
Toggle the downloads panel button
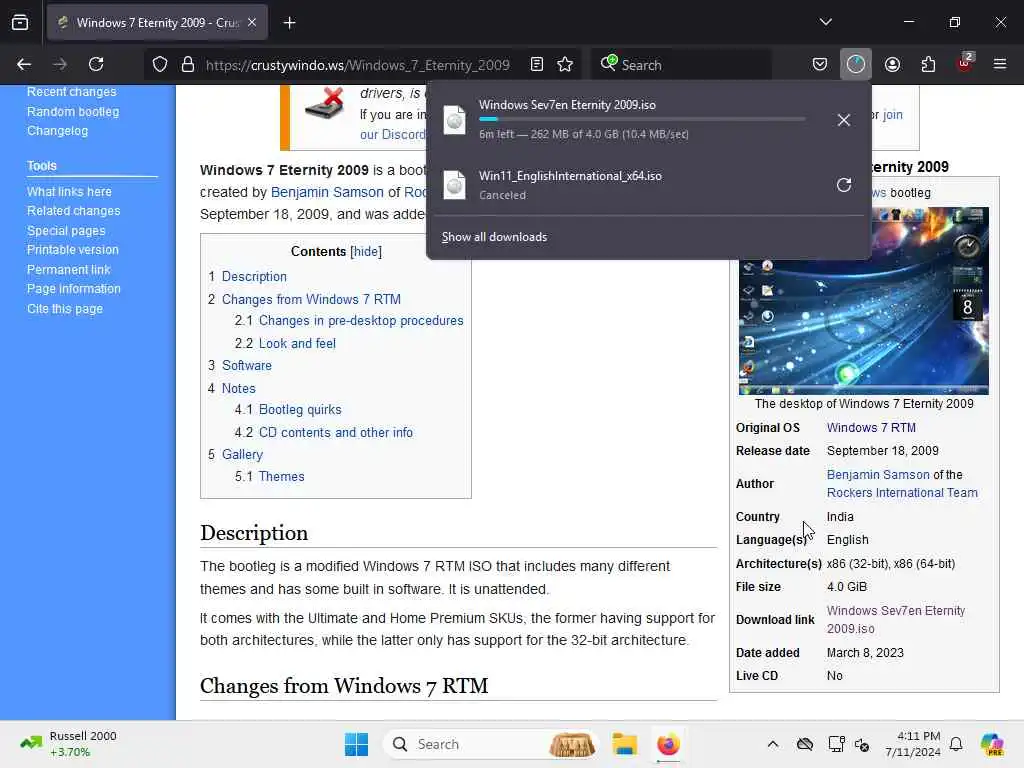point(856,64)
